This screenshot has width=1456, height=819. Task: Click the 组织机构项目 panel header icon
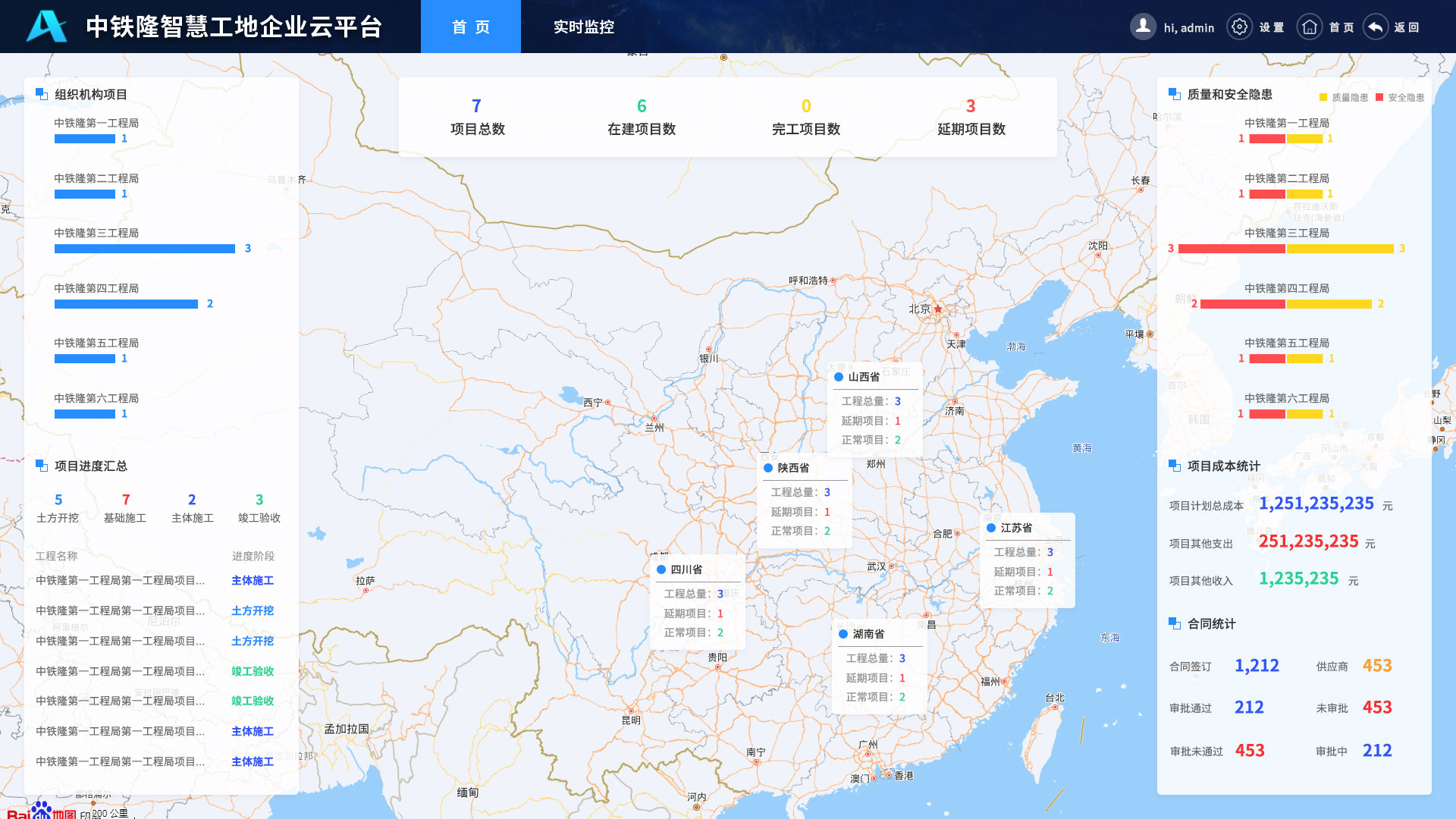42,94
